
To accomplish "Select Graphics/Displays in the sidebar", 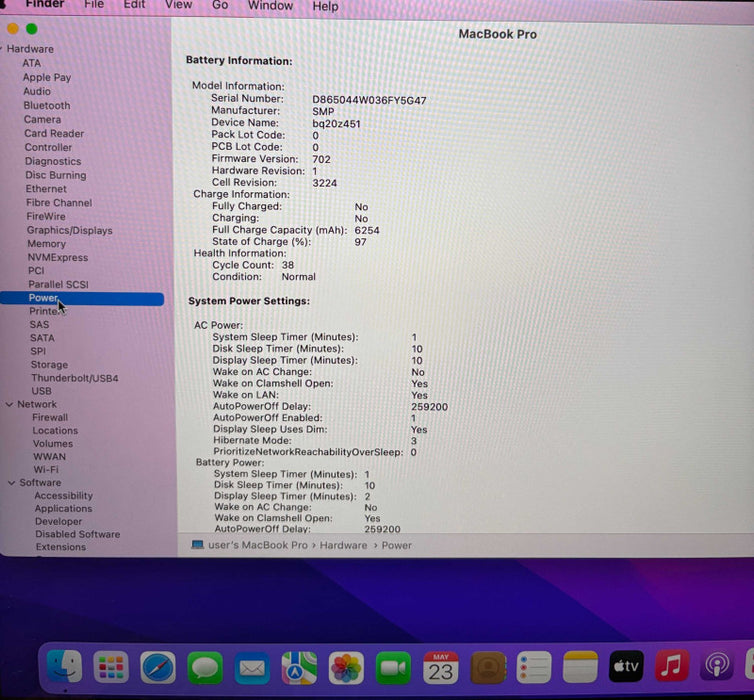I will click(x=70, y=230).
